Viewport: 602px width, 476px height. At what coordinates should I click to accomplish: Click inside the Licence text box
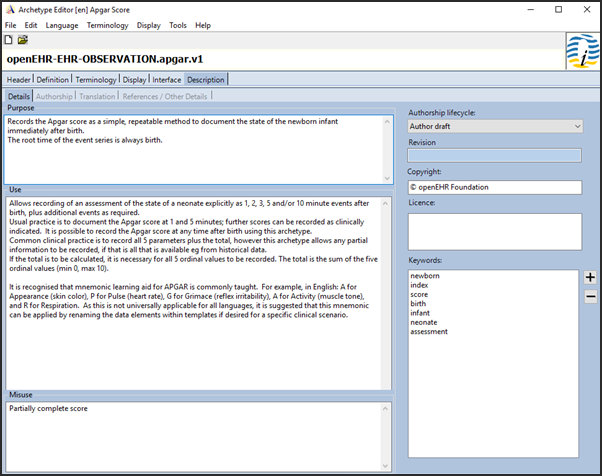click(495, 232)
